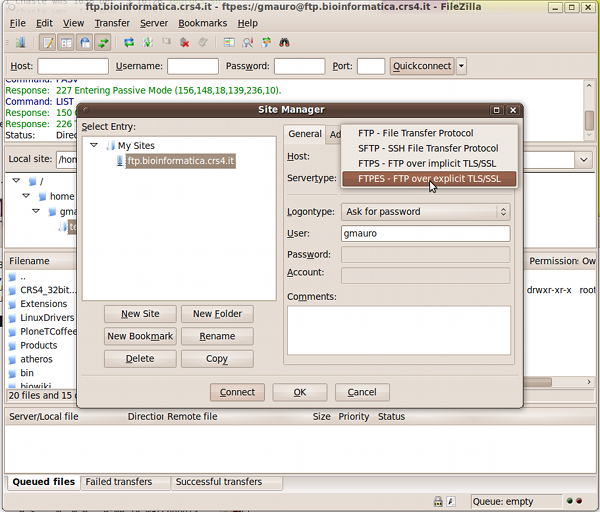The image size is (600, 512).
Task: Select the Products folder in file list
Action: [x=39, y=345]
